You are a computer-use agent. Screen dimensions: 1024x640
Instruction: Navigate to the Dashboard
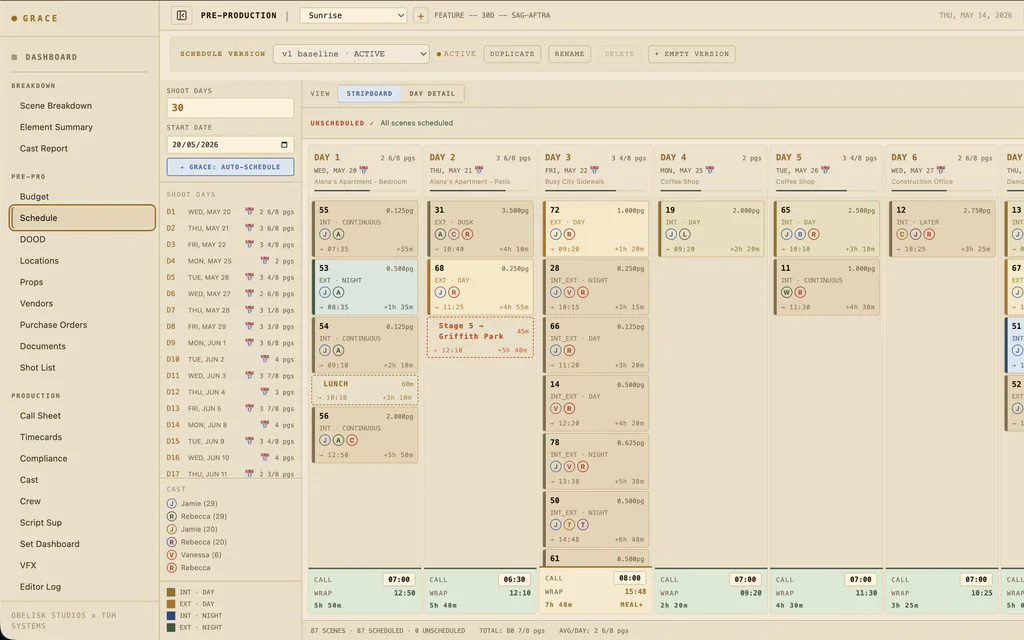click(x=51, y=57)
